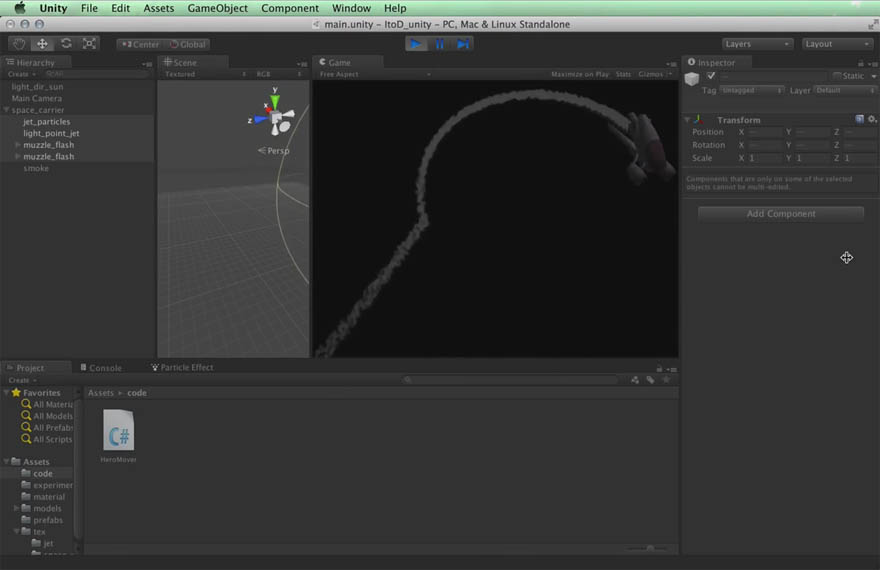Open the Apple menu
Screen dimensions: 880x570
(x=20, y=8)
